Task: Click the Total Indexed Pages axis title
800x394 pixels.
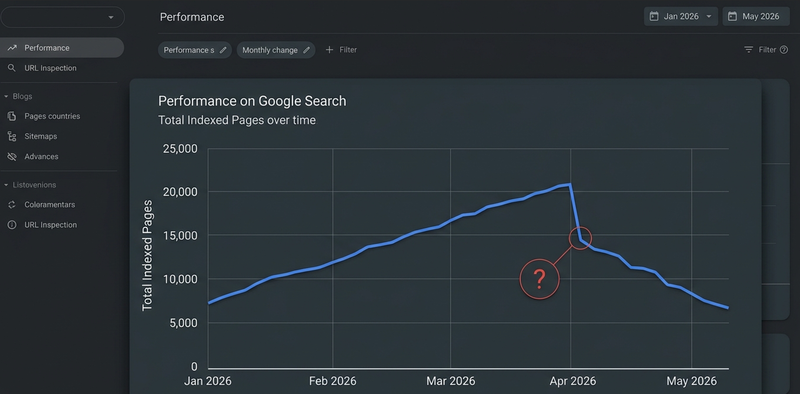Action: coord(147,255)
